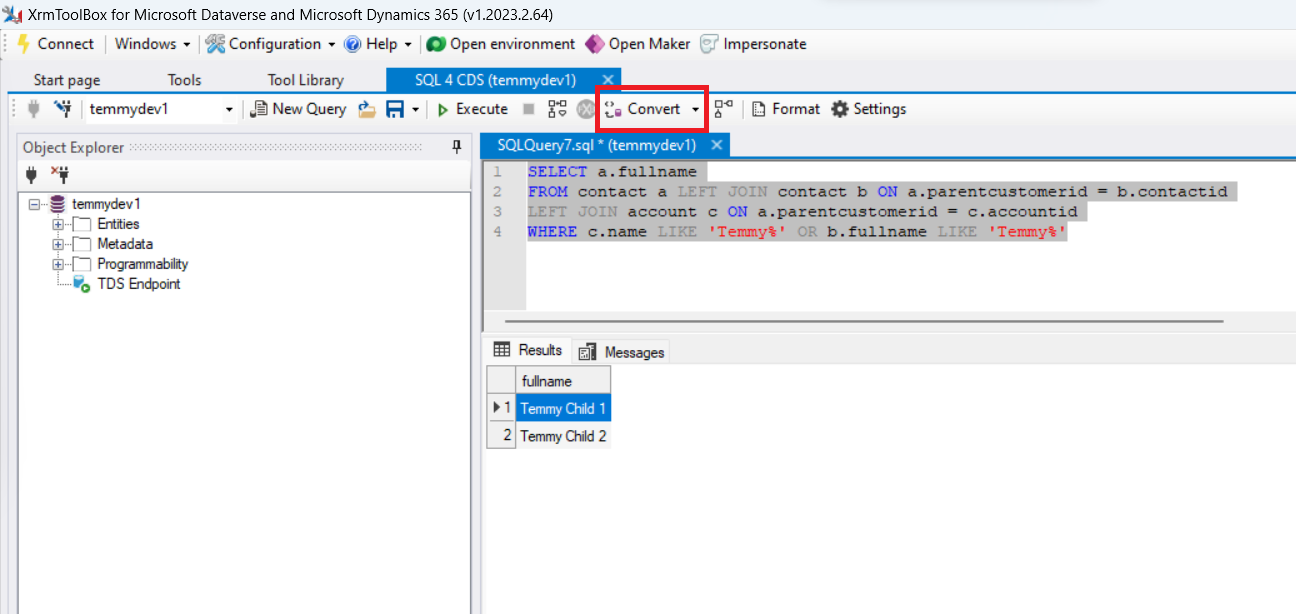Click the fullname column header

pyautogui.click(x=563, y=381)
